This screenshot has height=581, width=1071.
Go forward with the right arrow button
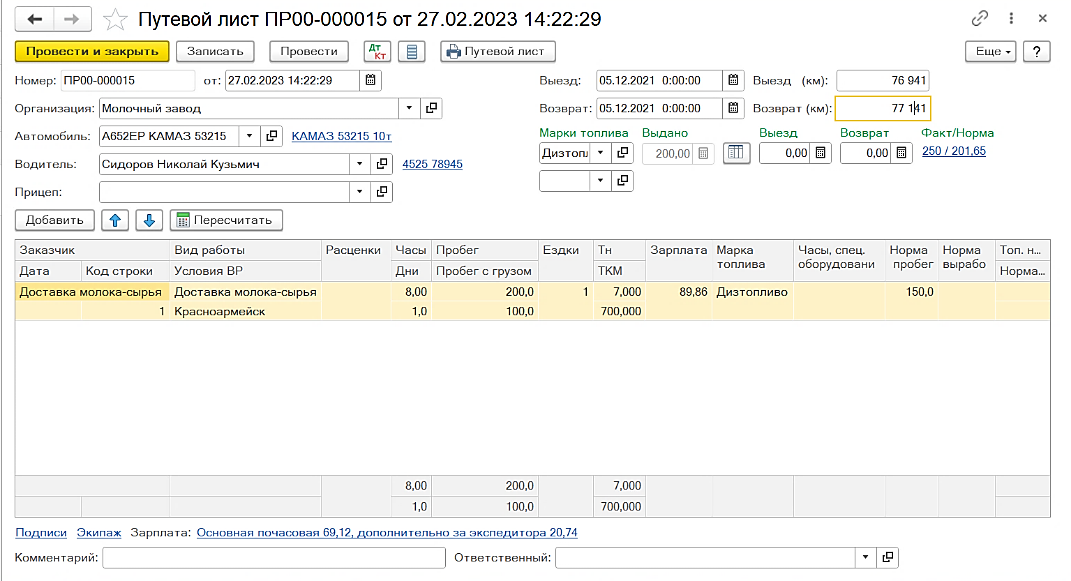[x=72, y=19]
